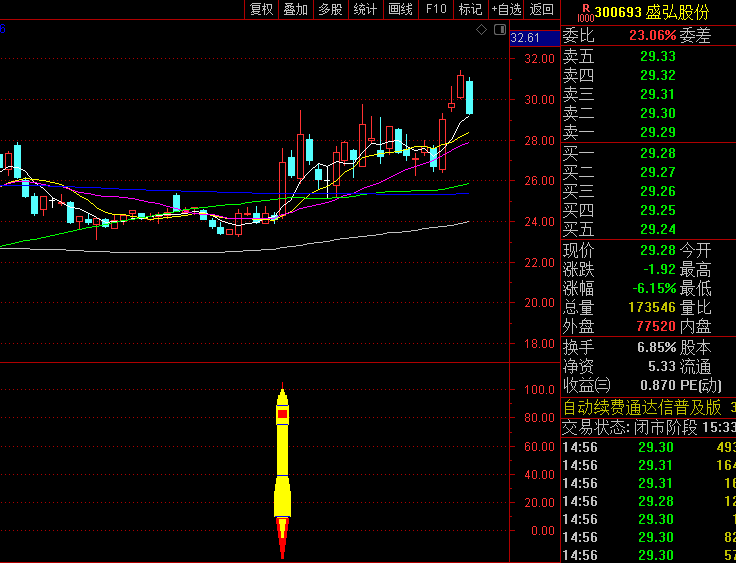Toggle the side panel square icon
Image resolution: width=736 pixels, height=563 pixels.
tap(500, 30)
